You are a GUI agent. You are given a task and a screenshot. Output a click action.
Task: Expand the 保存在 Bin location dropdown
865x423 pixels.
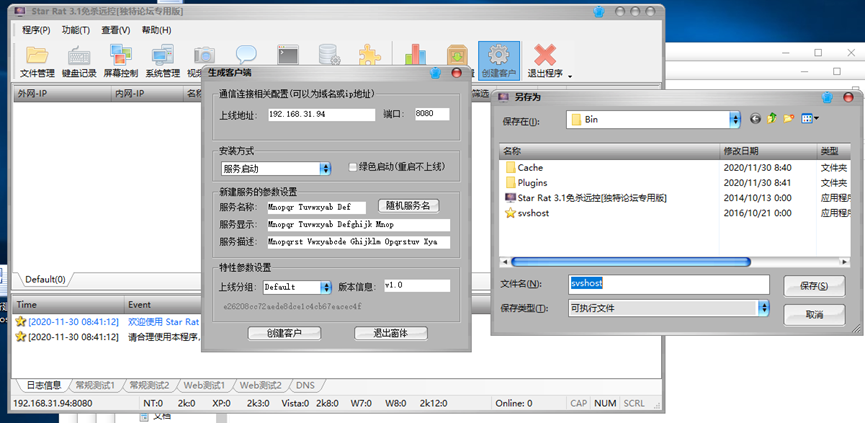734,119
